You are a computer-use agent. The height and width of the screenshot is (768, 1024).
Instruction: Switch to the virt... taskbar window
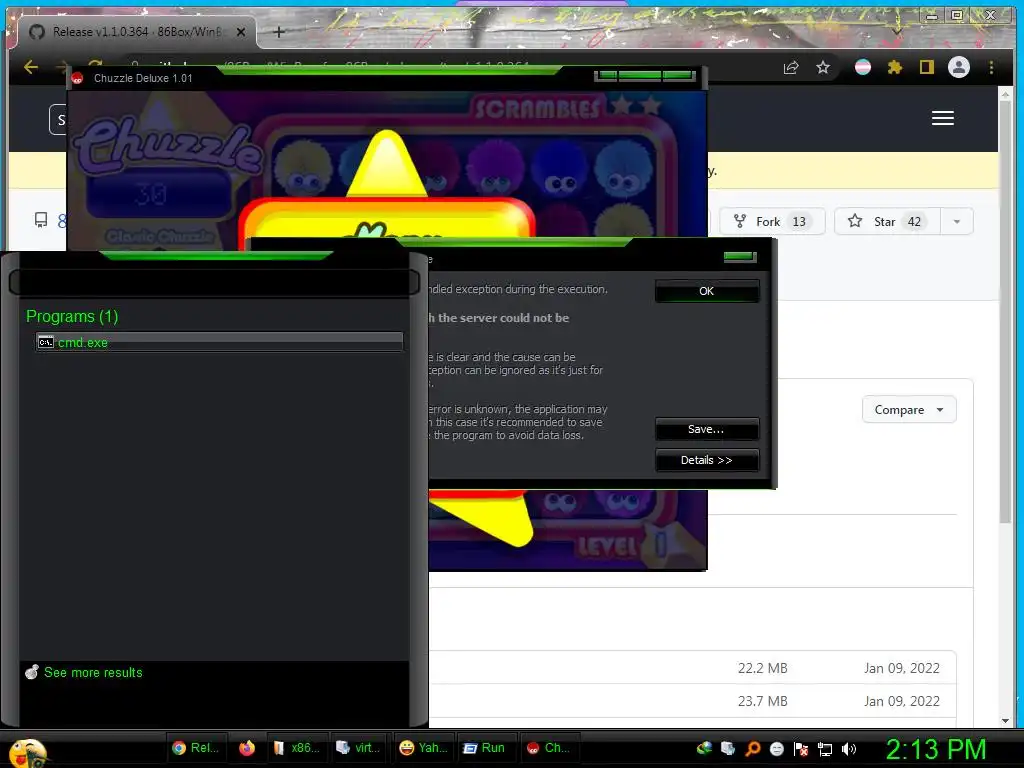click(358, 748)
